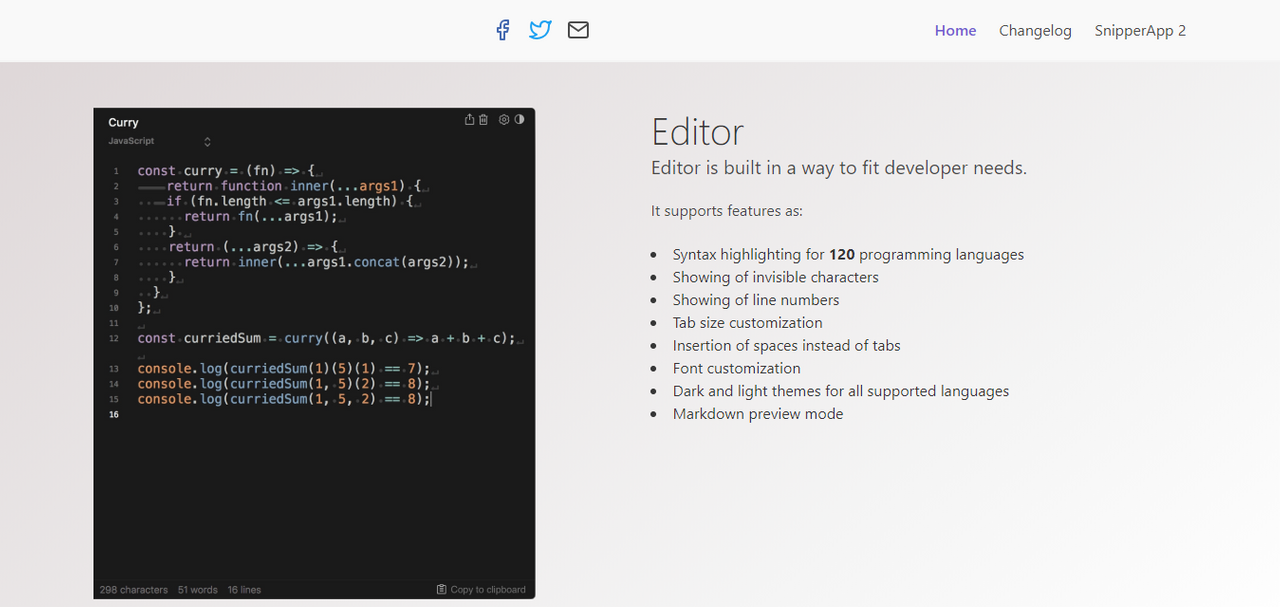Click "Showing of invisible characters" list item
1280x607 pixels.
click(775, 277)
